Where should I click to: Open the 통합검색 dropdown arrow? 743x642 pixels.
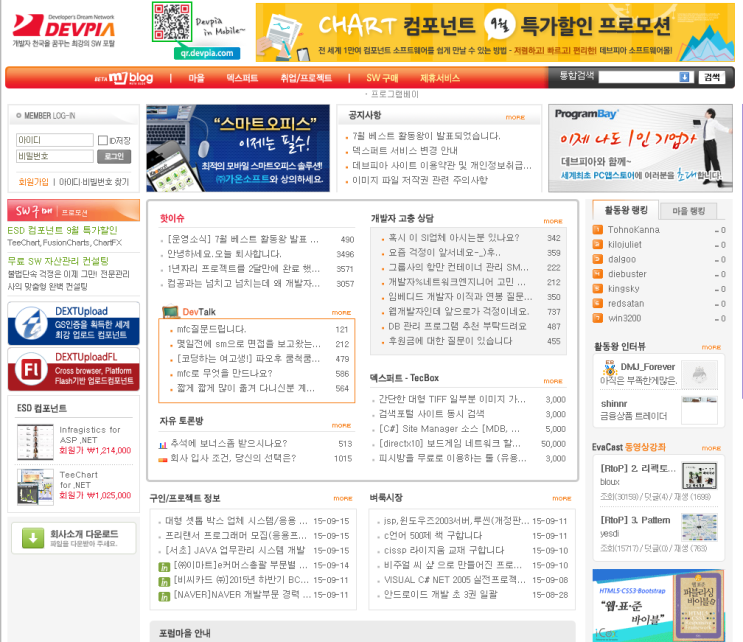(684, 77)
